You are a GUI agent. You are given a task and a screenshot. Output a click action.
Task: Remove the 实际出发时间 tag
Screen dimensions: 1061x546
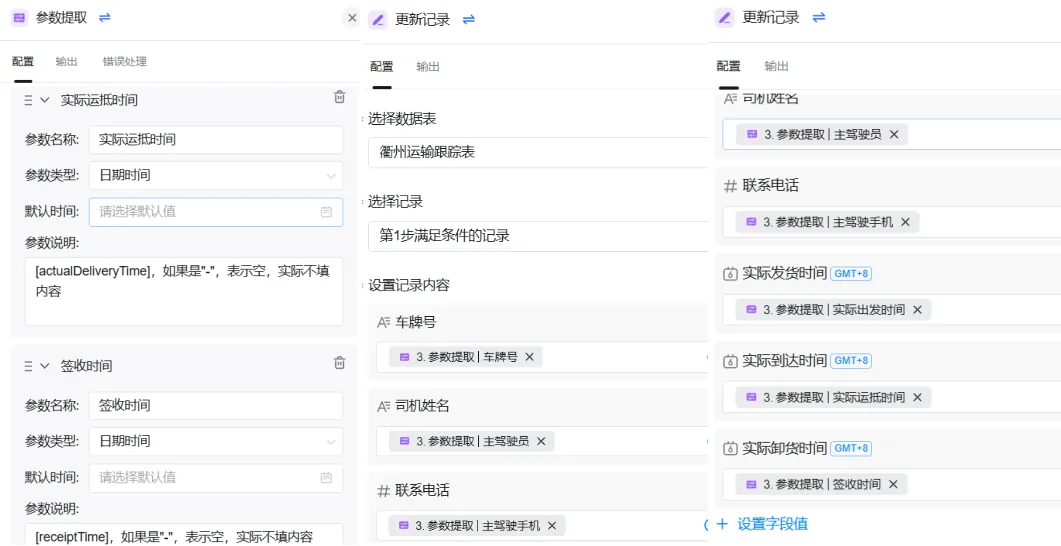pyautogui.click(x=917, y=310)
